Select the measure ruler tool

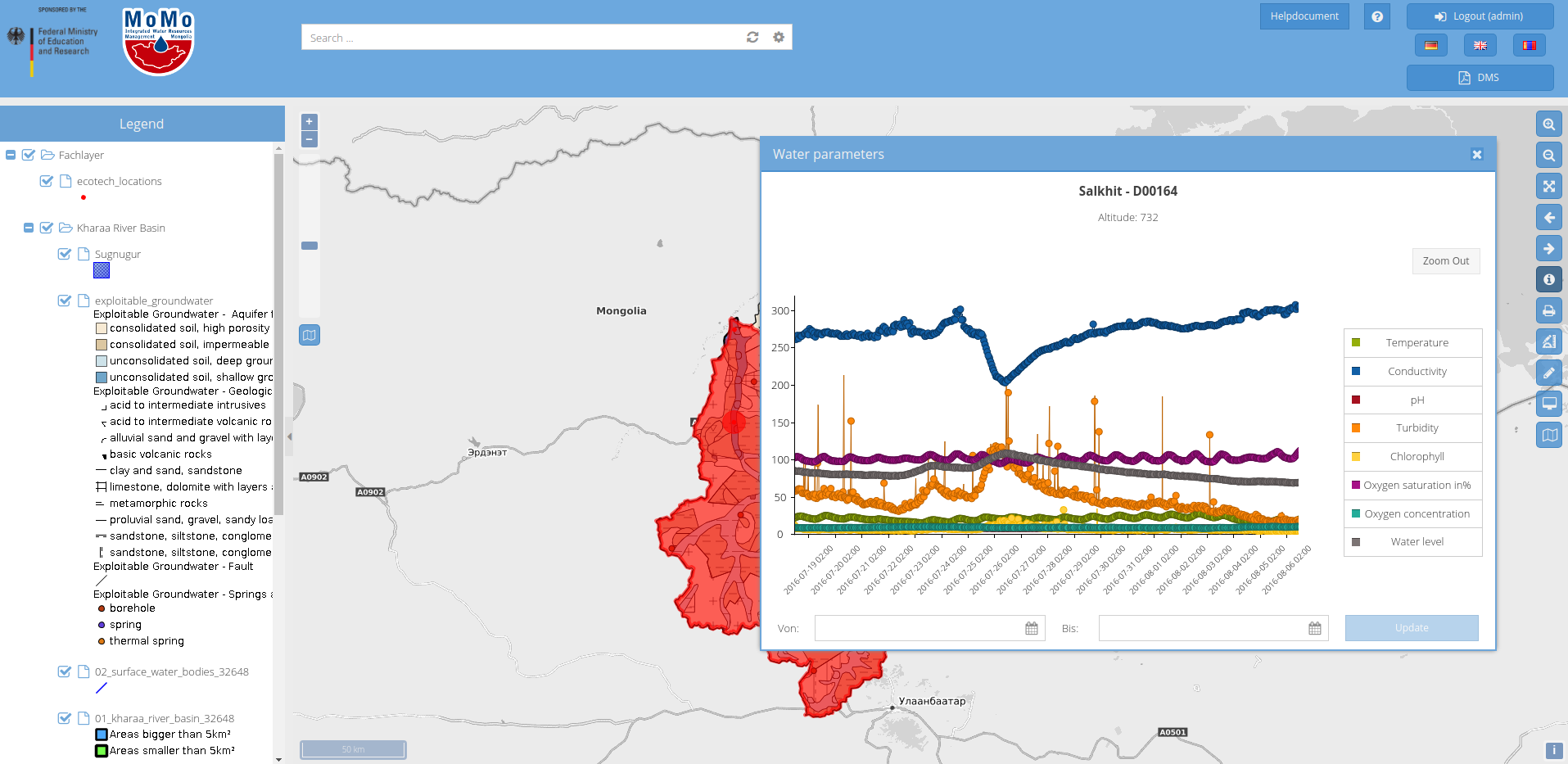1548,341
